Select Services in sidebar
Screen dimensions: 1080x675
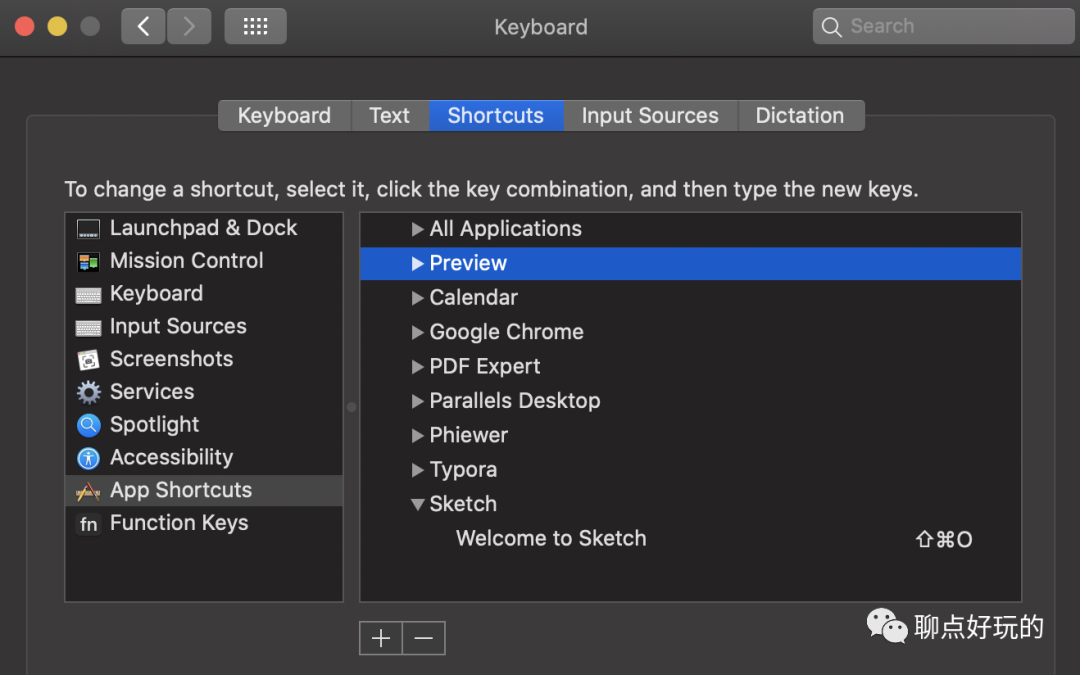(x=204, y=392)
